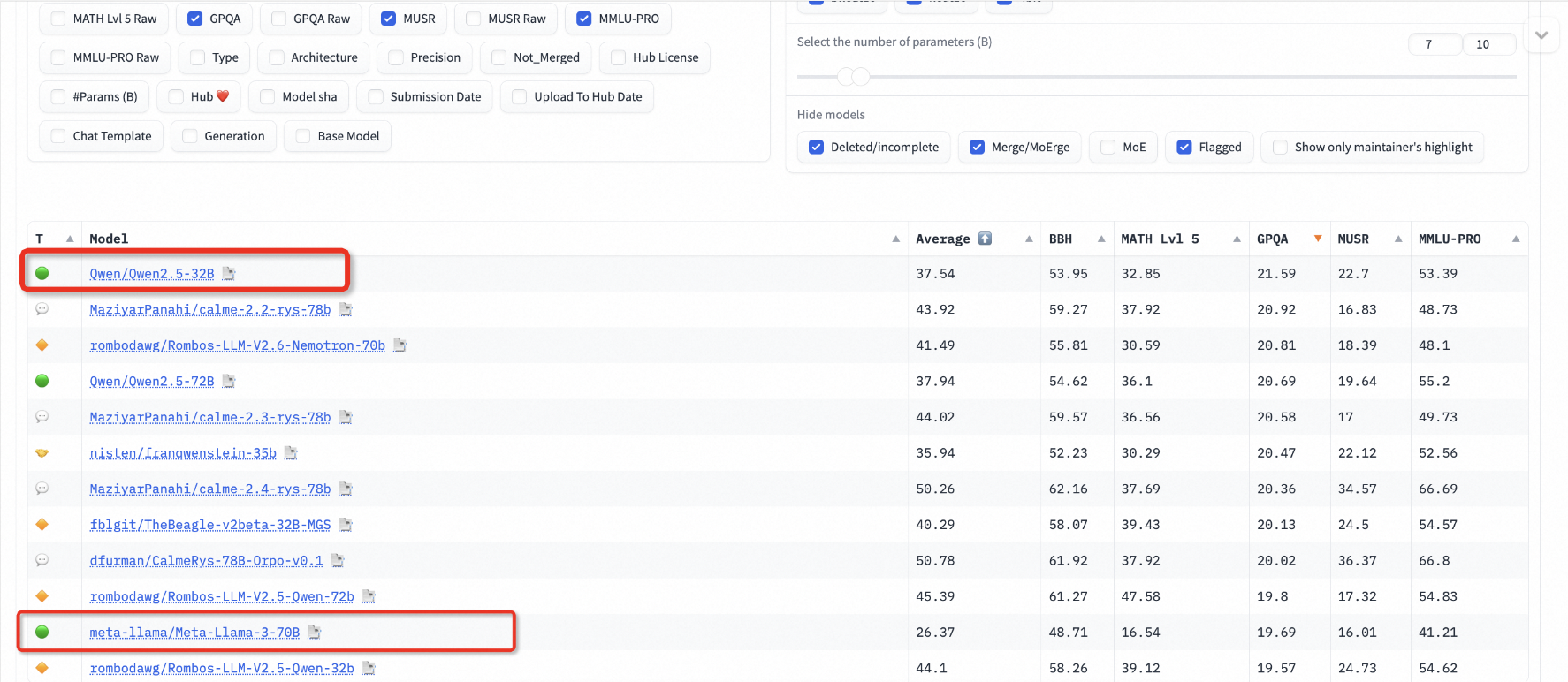Uncheck the GPQA column checkbox
The image size is (1568, 682).
tap(195, 19)
